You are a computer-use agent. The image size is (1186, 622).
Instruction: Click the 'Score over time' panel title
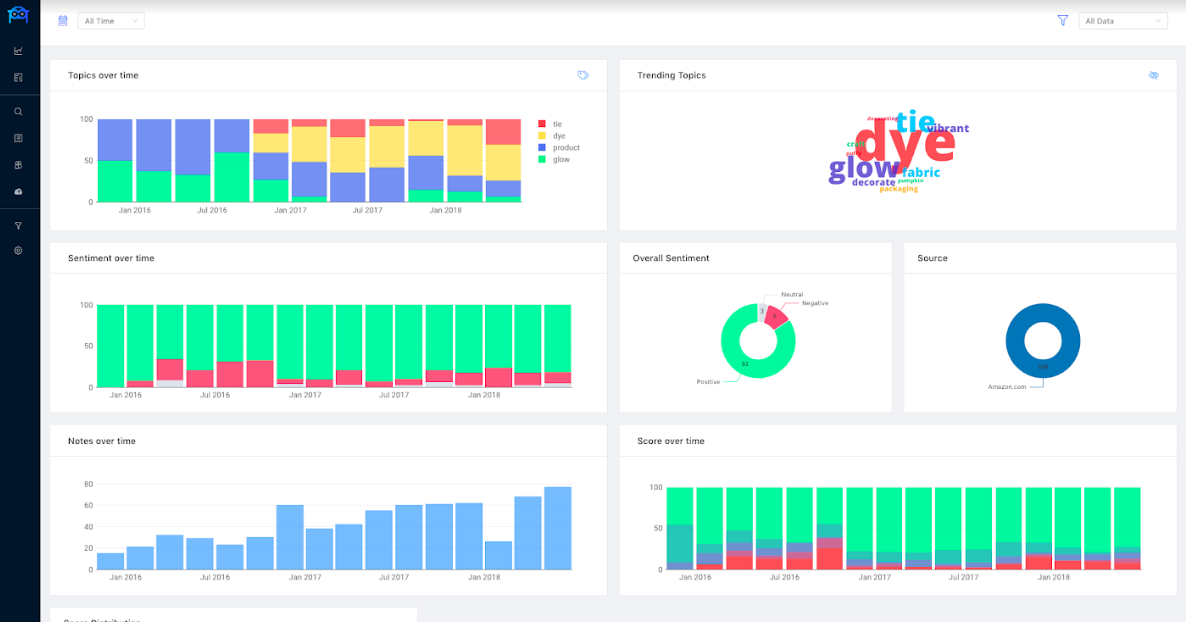[671, 441]
